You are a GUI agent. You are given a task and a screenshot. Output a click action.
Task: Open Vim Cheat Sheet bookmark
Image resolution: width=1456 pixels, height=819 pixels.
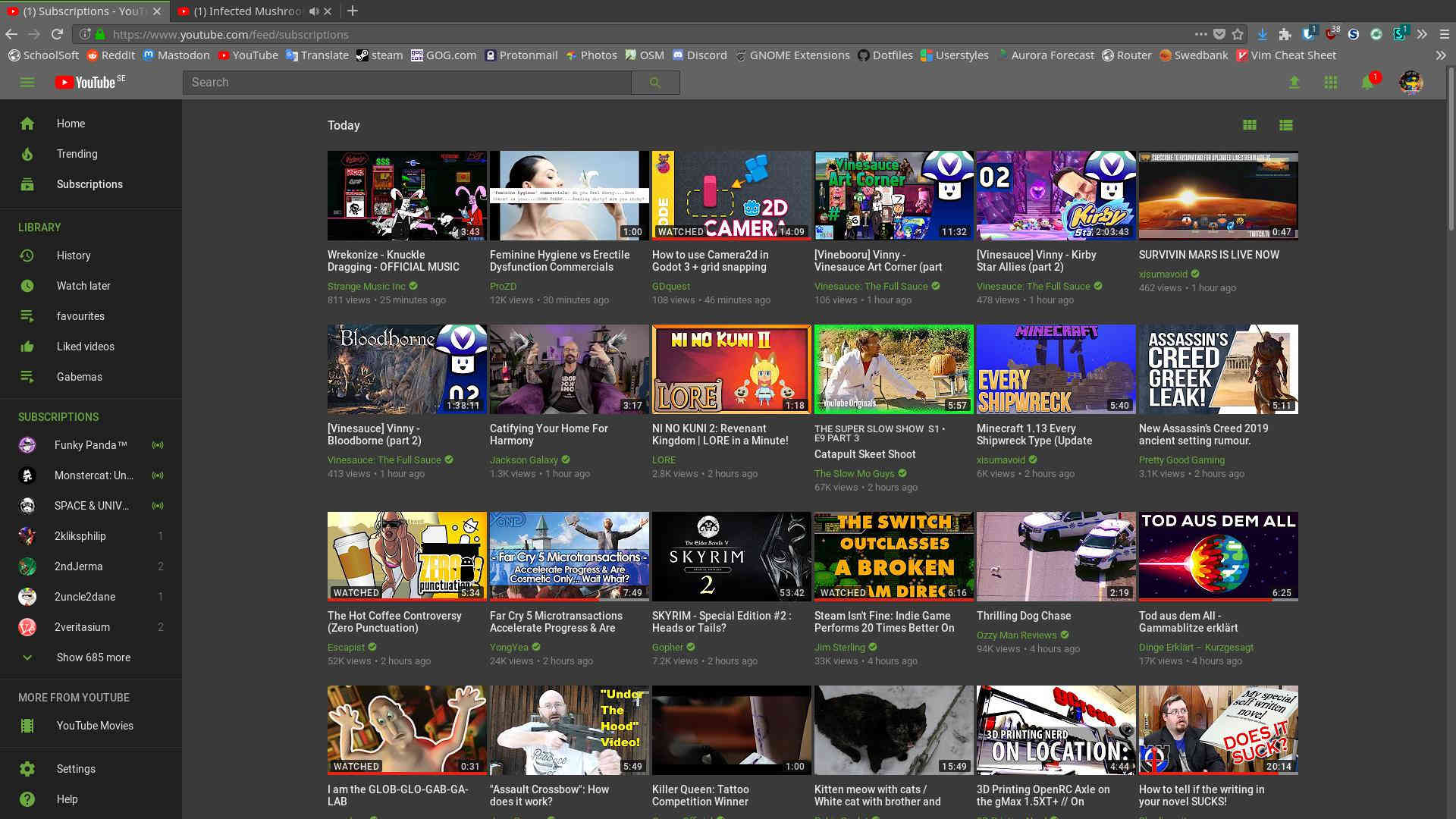pos(1286,55)
